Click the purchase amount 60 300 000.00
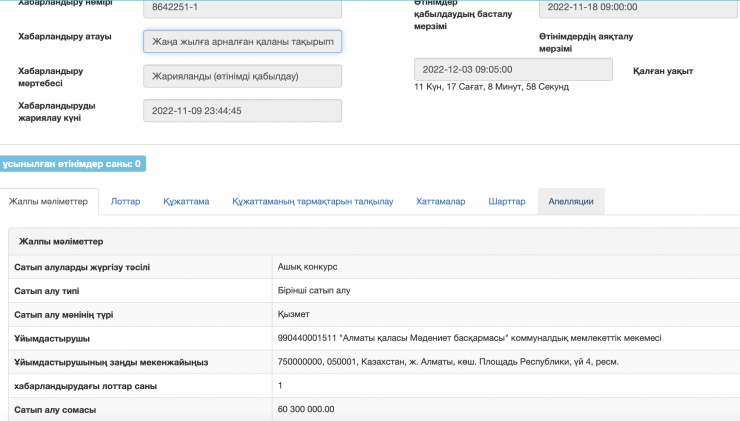Screen dimensions: 740x421 coord(306,409)
